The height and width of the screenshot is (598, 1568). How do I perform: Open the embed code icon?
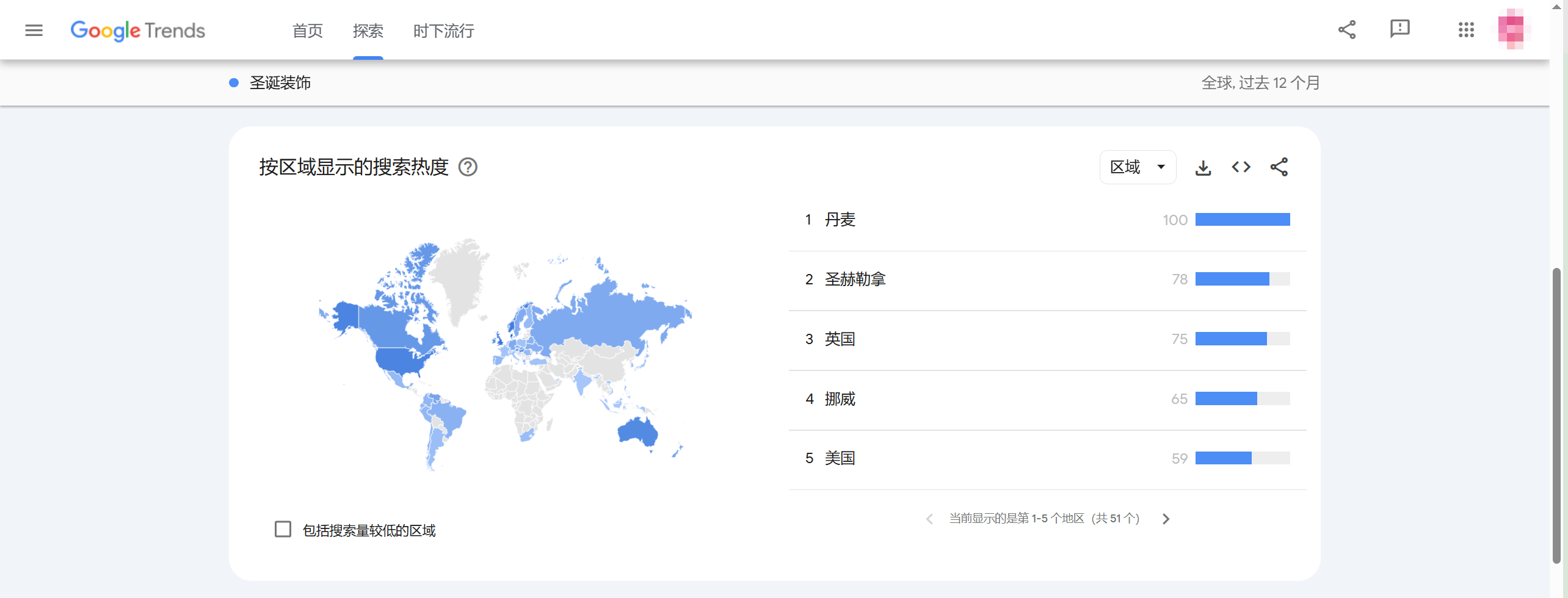[1241, 167]
